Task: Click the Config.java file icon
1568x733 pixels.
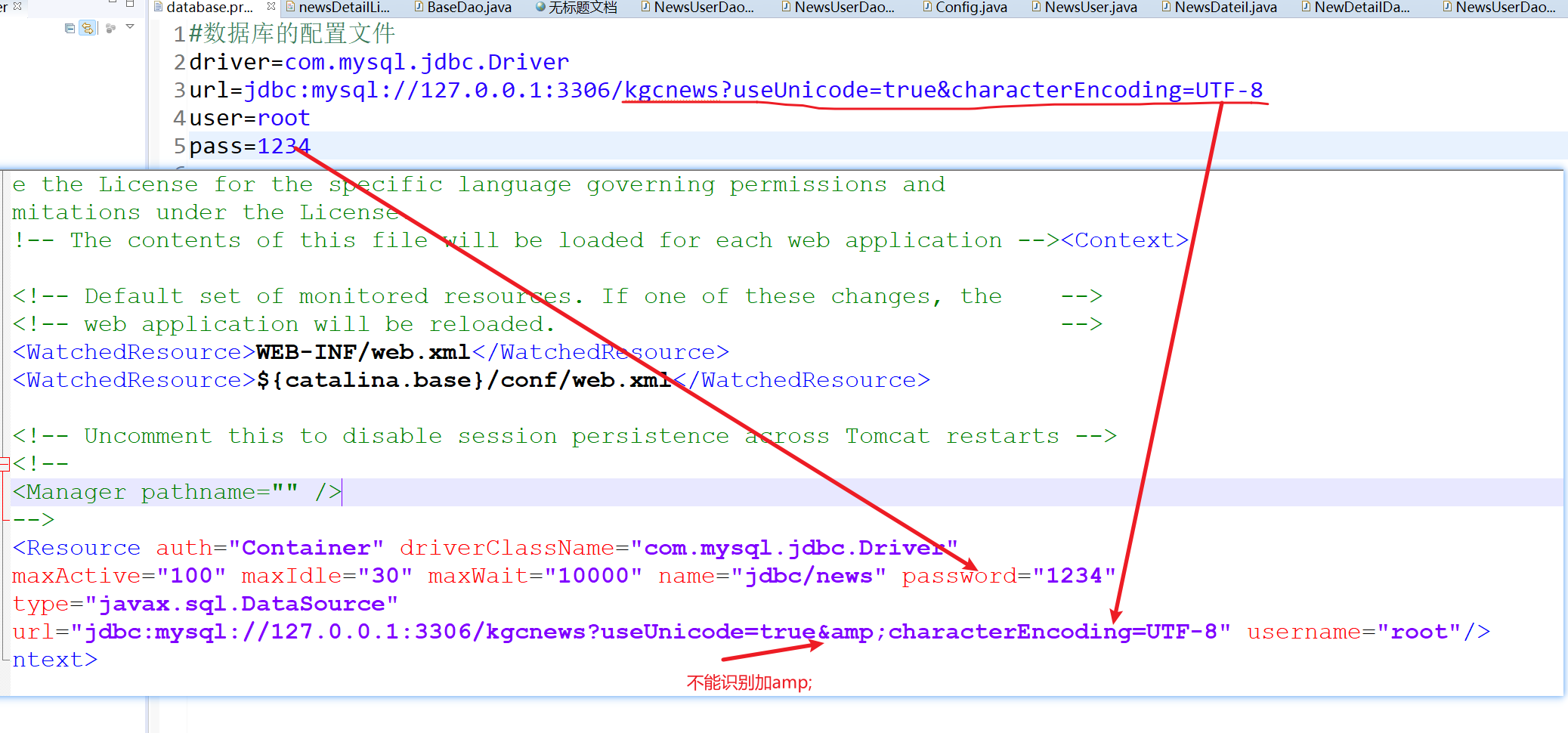Action: pos(927,7)
